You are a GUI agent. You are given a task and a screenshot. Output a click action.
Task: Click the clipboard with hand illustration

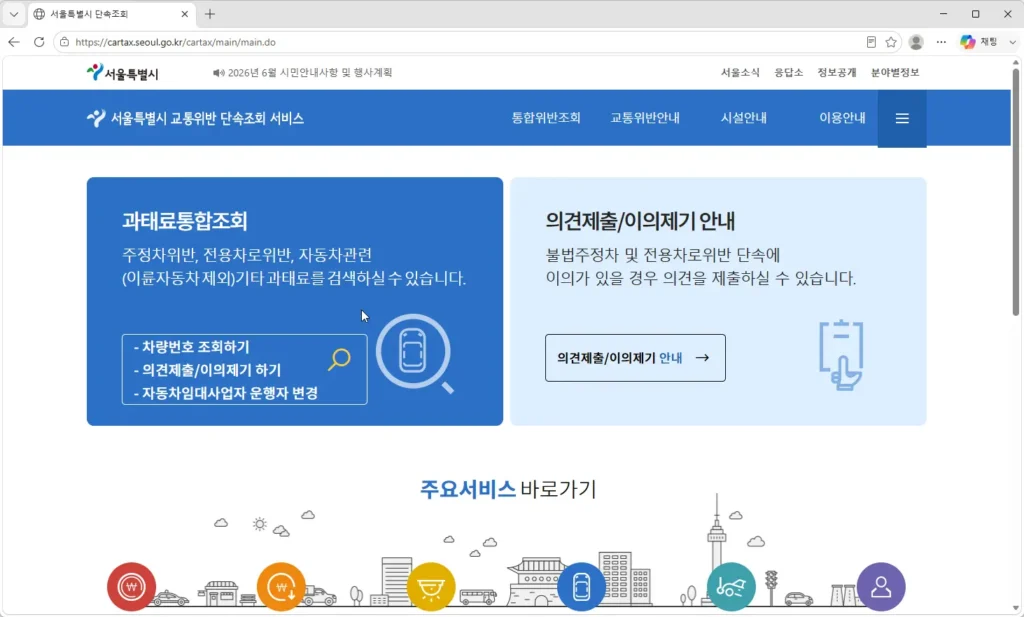pyautogui.click(x=841, y=355)
